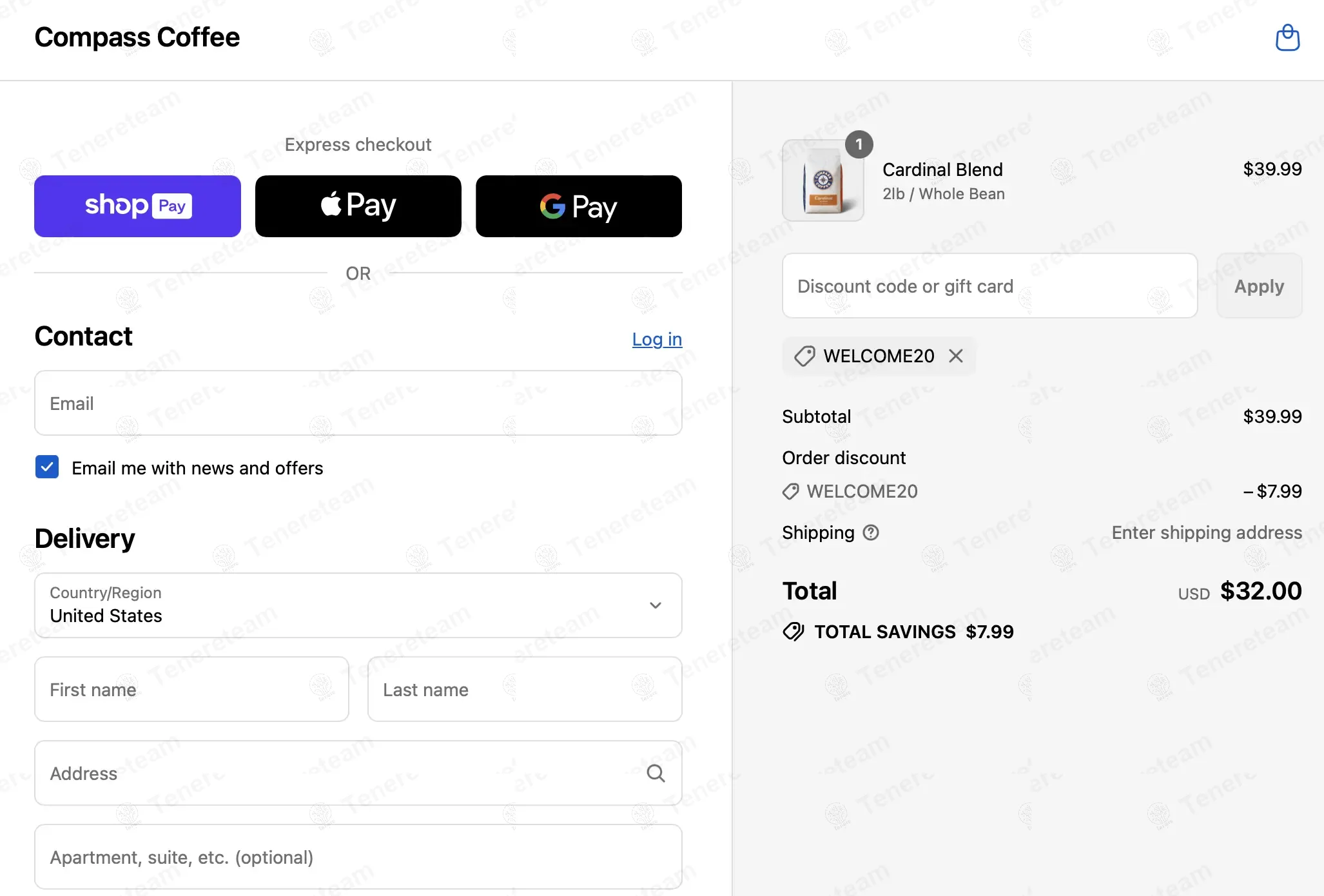Open the shopping bag cart icon

tap(1287, 38)
